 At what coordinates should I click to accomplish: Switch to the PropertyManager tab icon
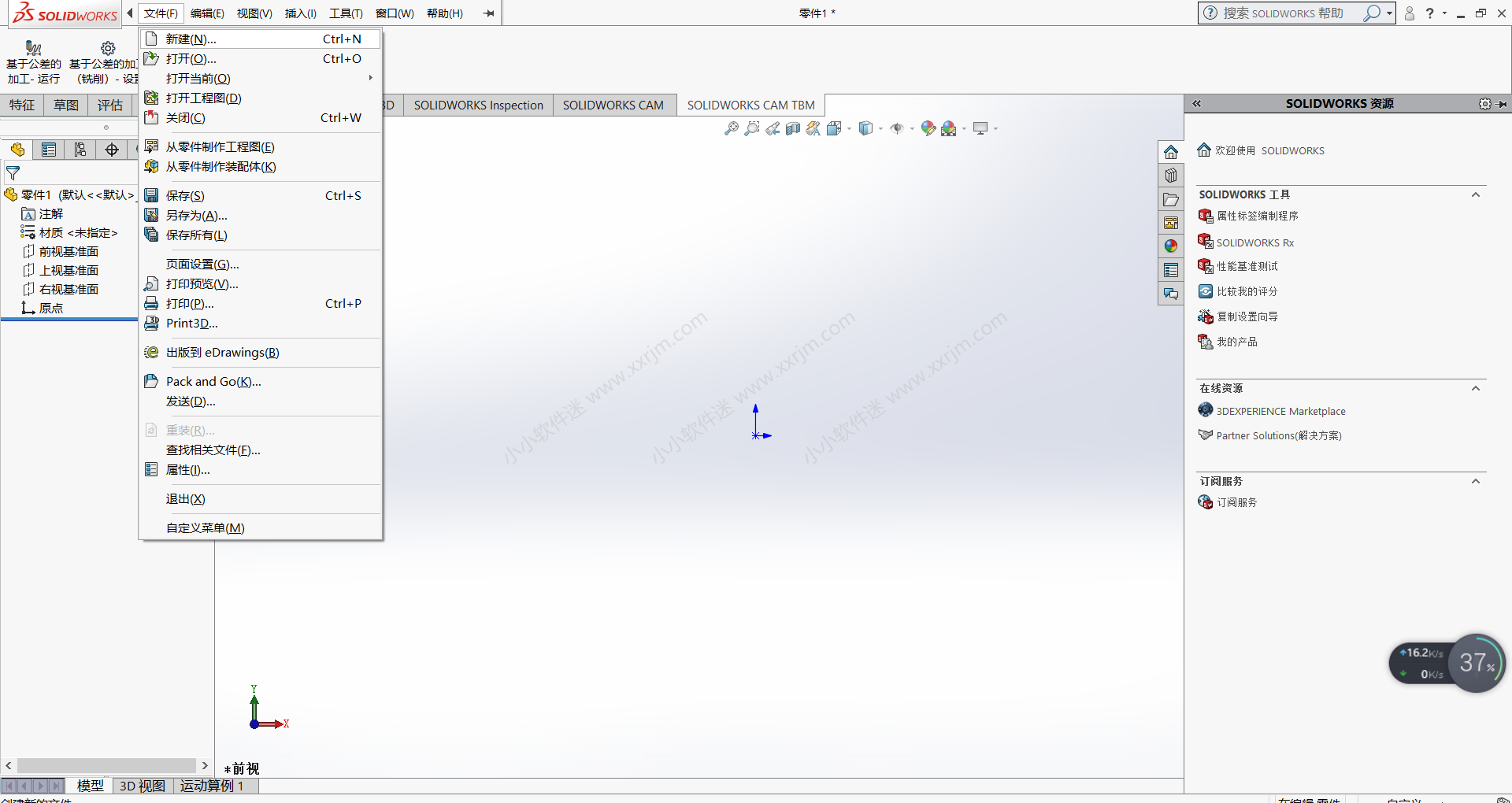tap(49, 150)
